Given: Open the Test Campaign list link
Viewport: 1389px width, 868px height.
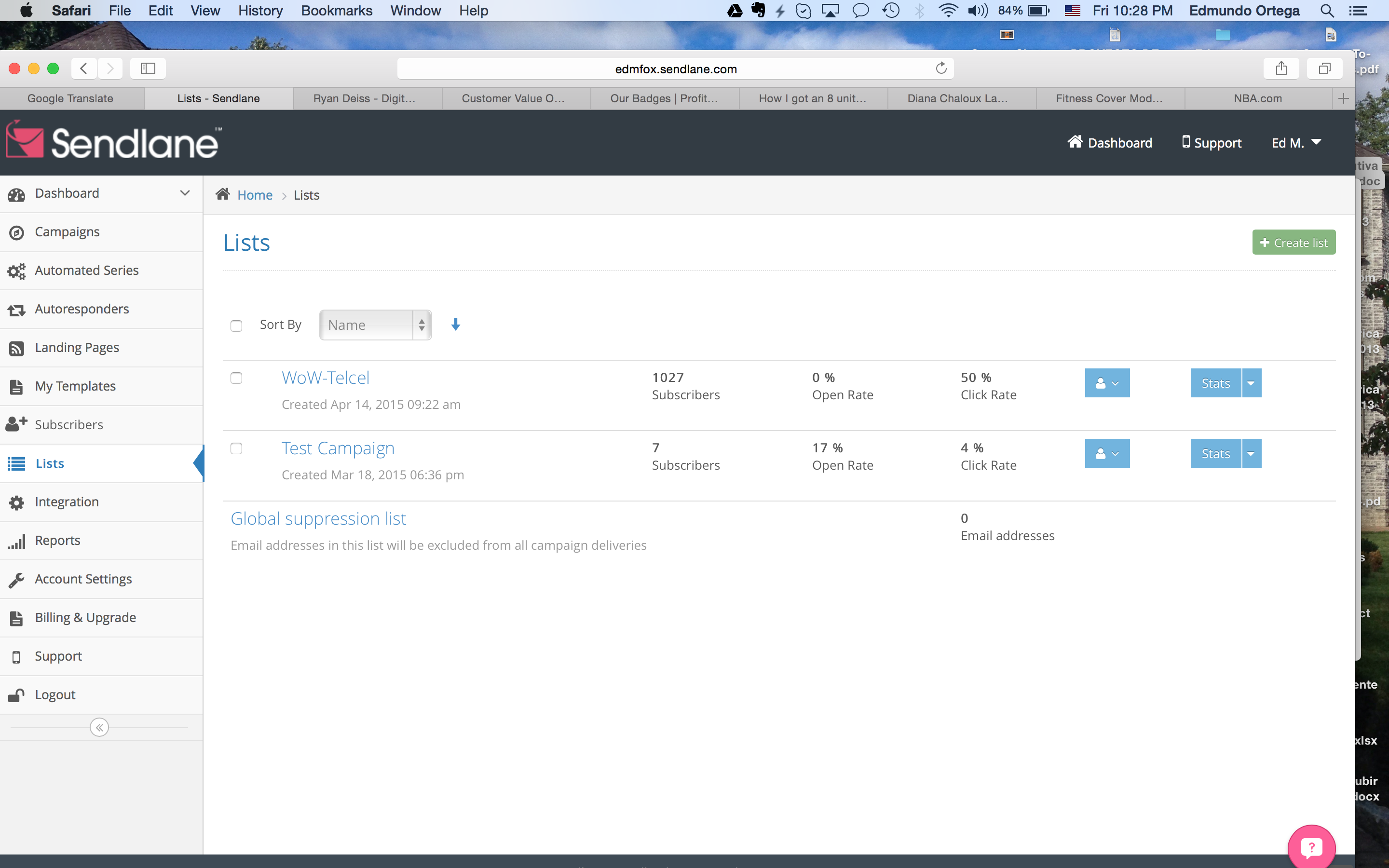Looking at the screenshot, I should (338, 448).
